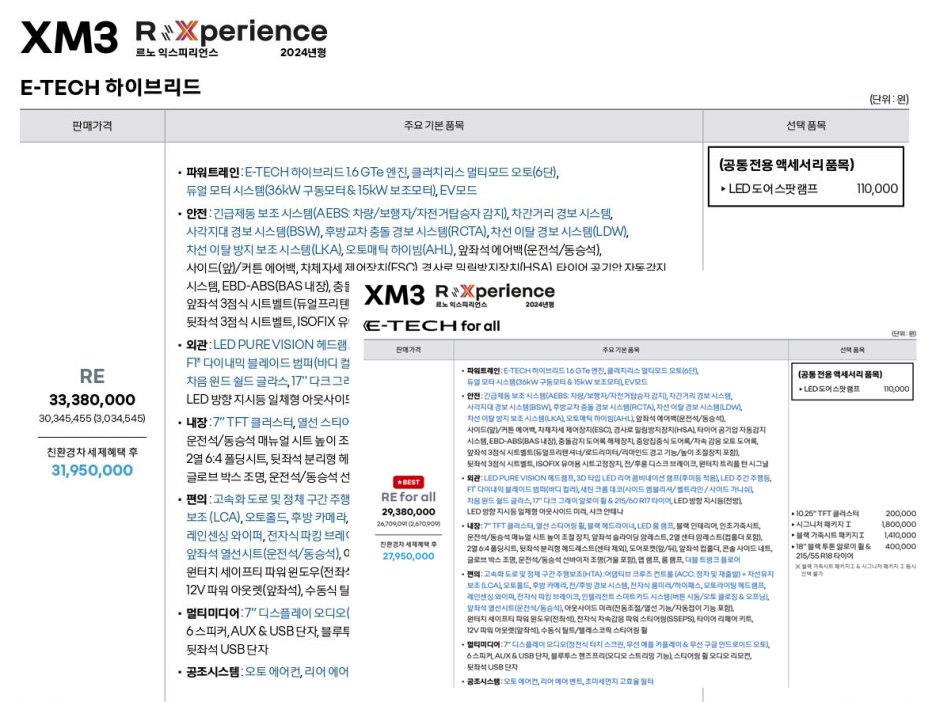The height and width of the screenshot is (702, 936).
Task: Click the red BEST badge
Action: tap(408, 482)
